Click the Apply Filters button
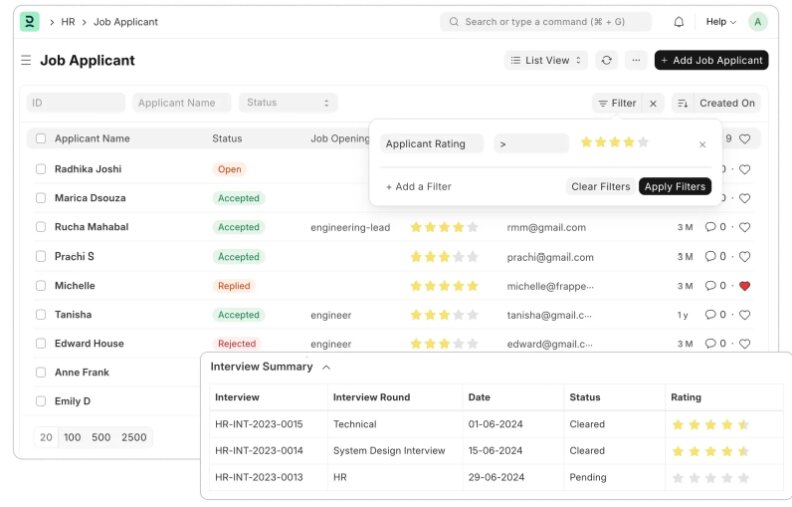 [675, 186]
